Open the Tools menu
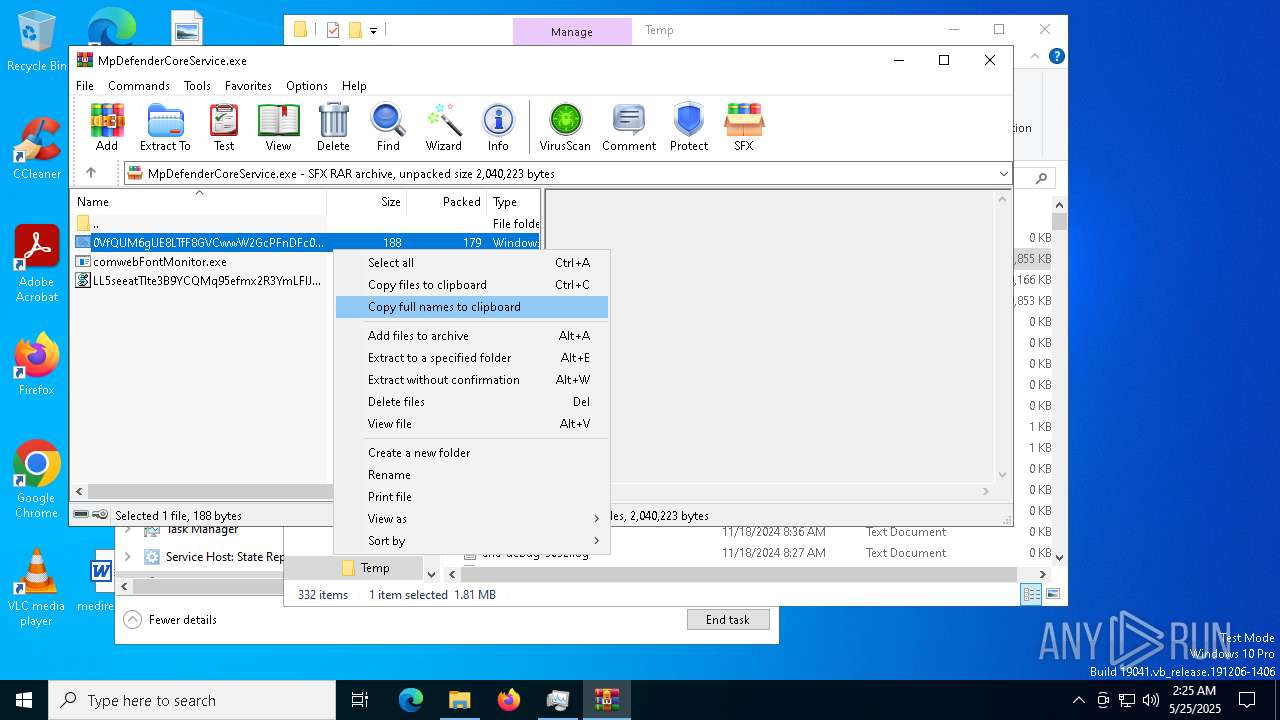The height and width of the screenshot is (720, 1280). coord(197,86)
